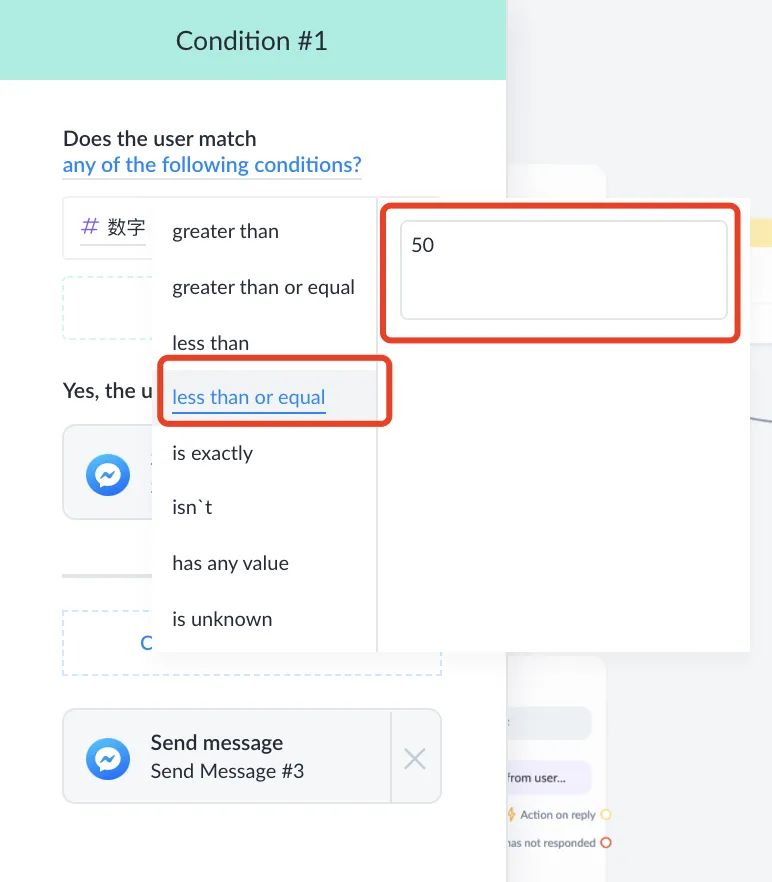
Task: Select 'less than' condition operator
Action: 210,343
